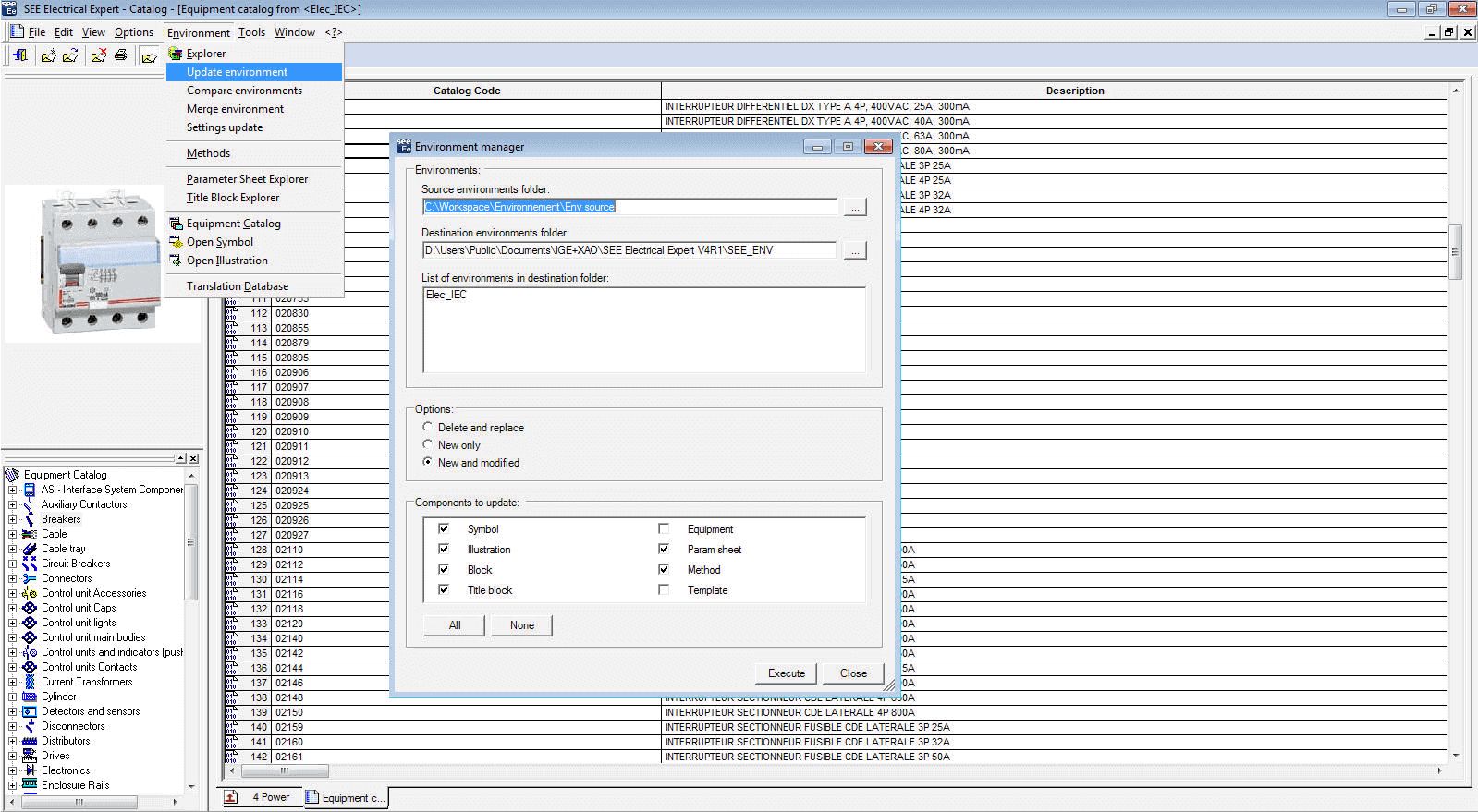This screenshot has width=1478, height=812.
Task: Click the Cable category icon in tree
Action: (30, 534)
